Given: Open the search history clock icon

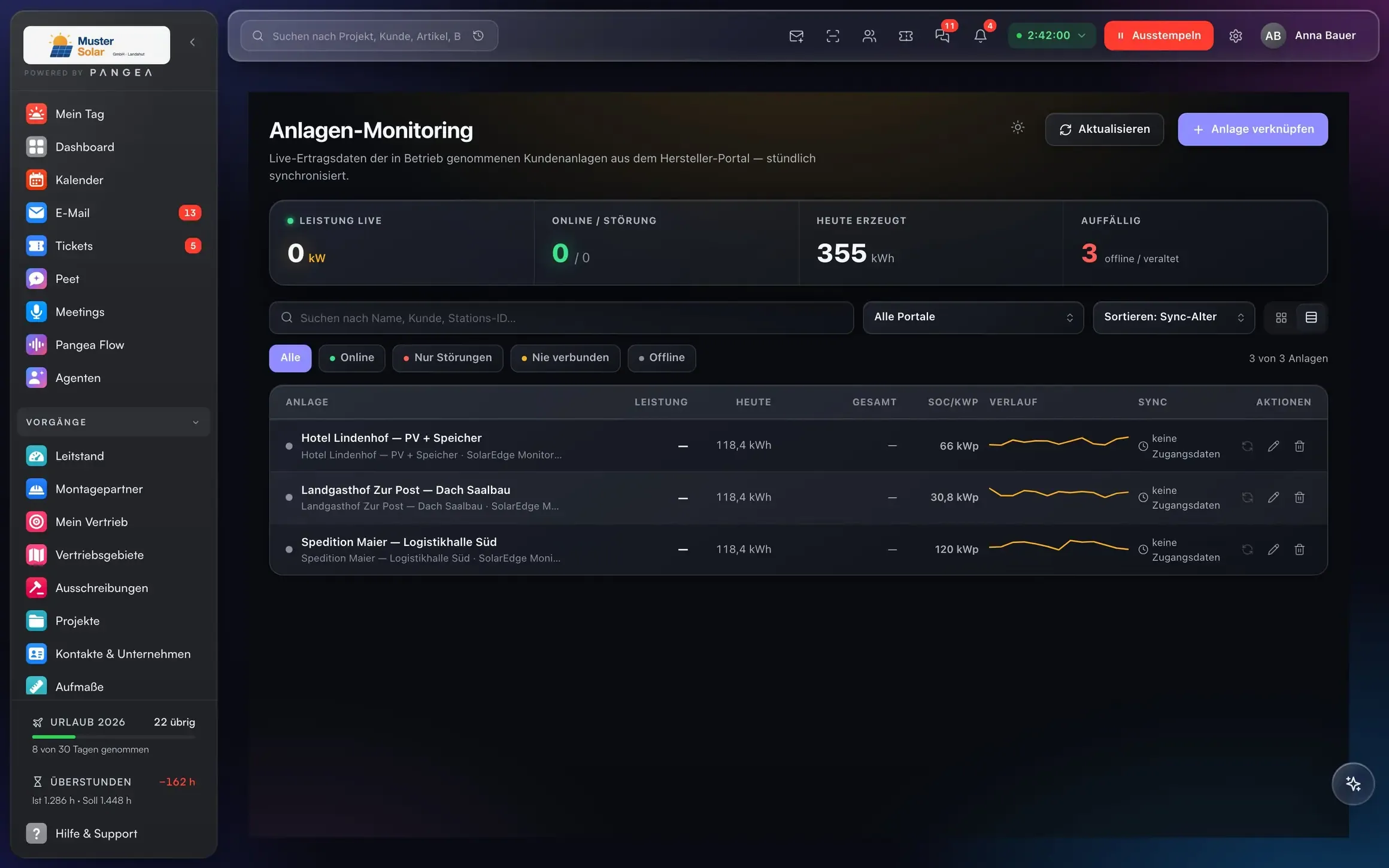Looking at the screenshot, I should click(478, 36).
